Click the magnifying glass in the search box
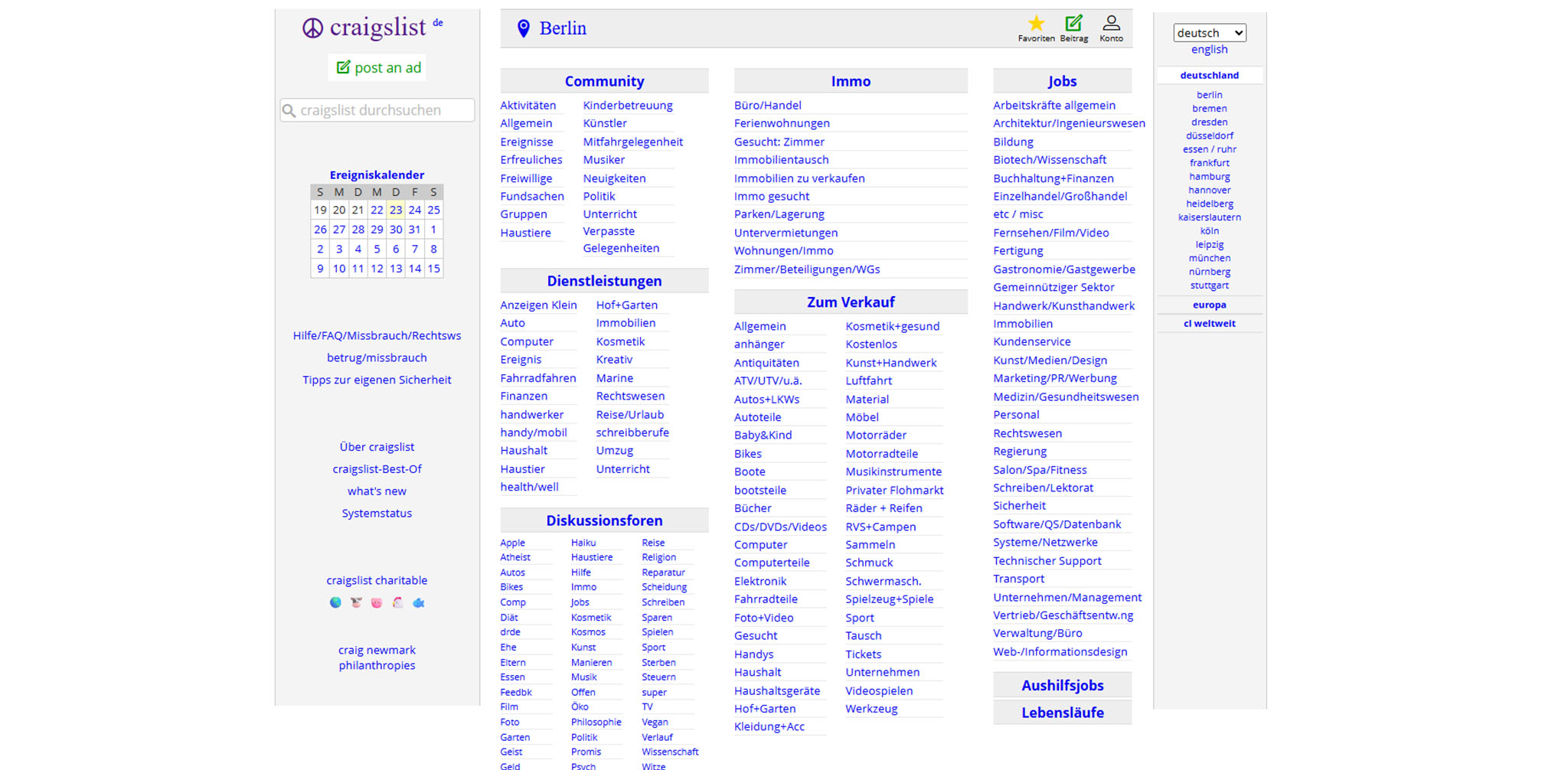Image resolution: width=1568 pixels, height=770 pixels. (x=290, y=110)
